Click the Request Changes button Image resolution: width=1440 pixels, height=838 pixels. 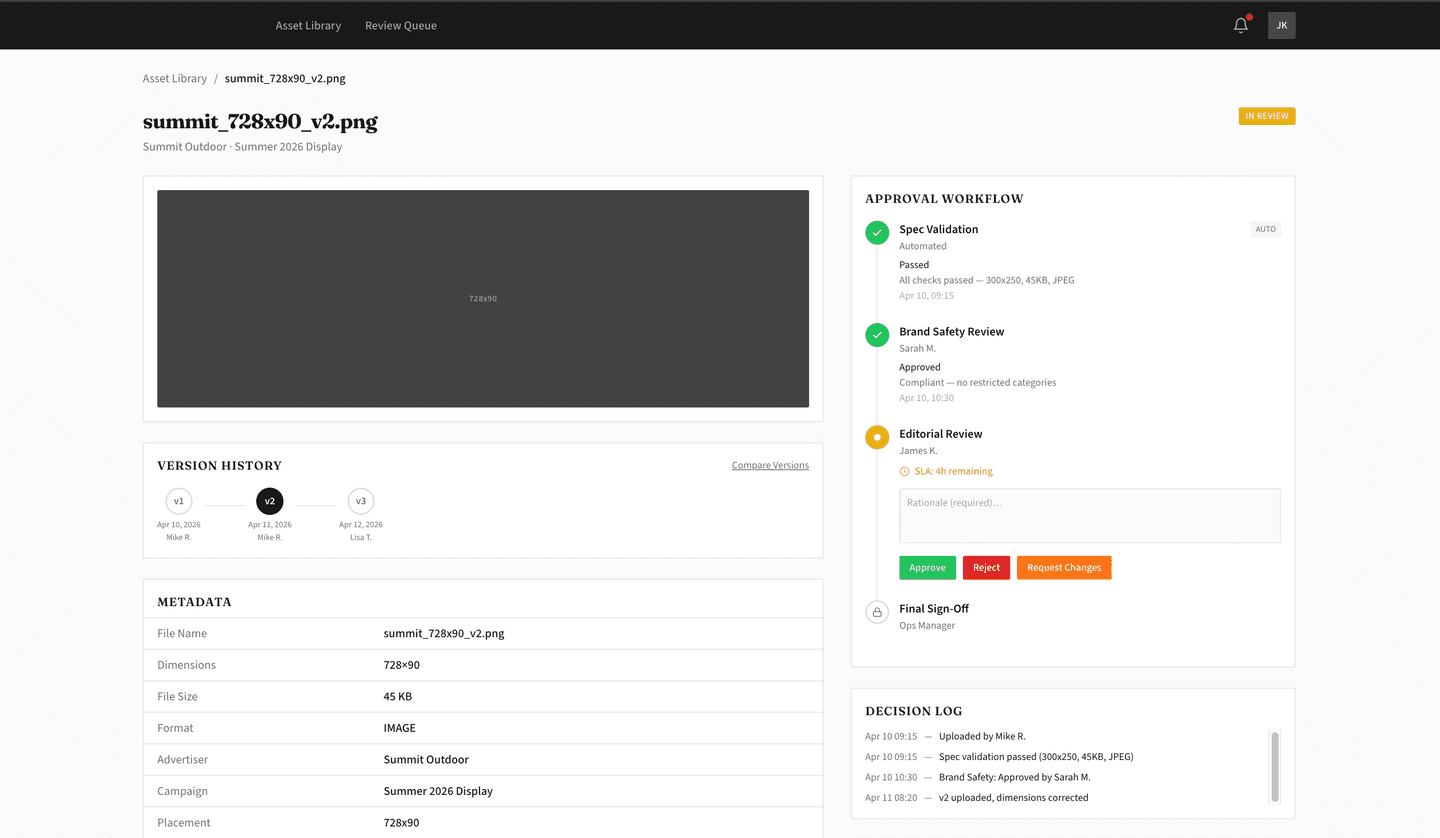(x=1064, y=567)
